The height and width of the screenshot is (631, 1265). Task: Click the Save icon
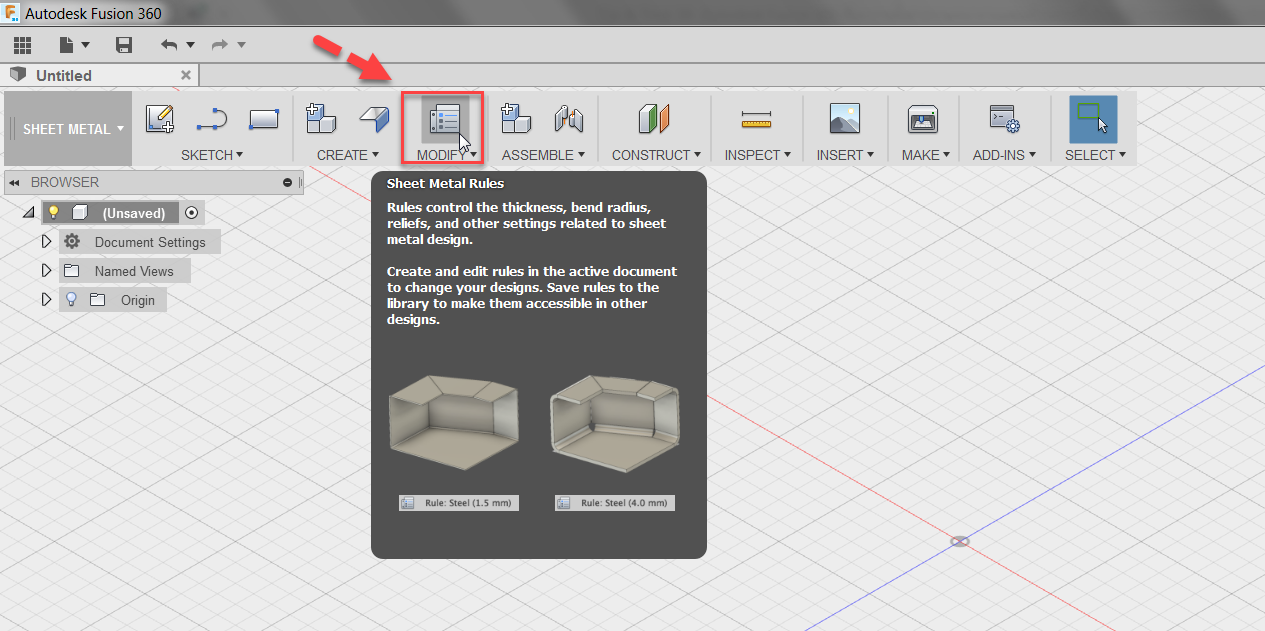[x=123, y=44]
